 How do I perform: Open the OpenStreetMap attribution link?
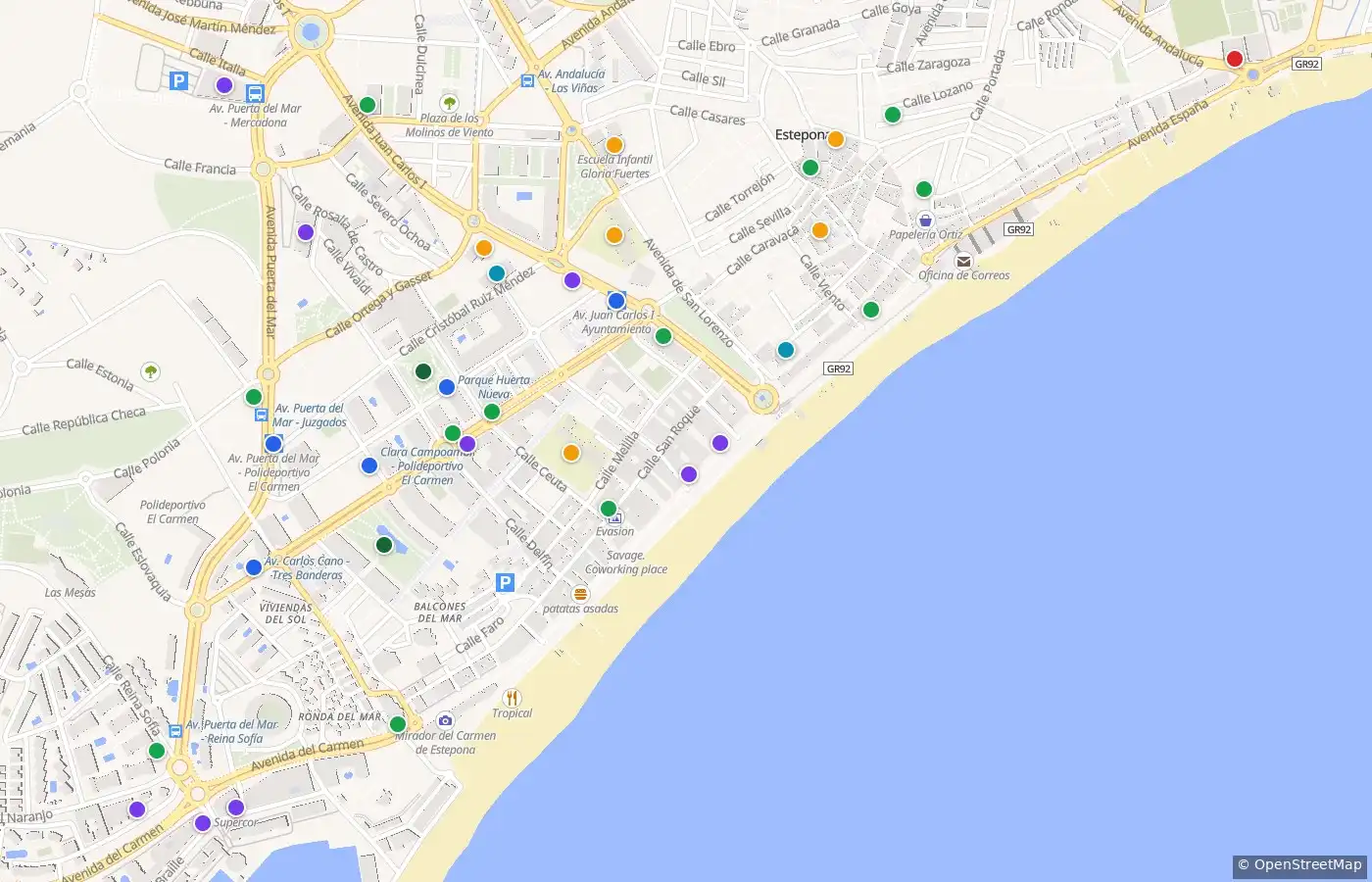[1299, 865]
